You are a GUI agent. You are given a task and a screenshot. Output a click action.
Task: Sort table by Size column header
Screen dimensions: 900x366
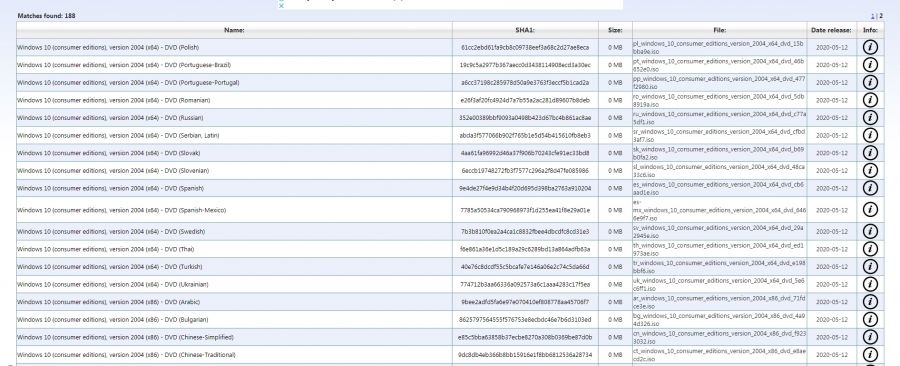[x=615, y=30]
